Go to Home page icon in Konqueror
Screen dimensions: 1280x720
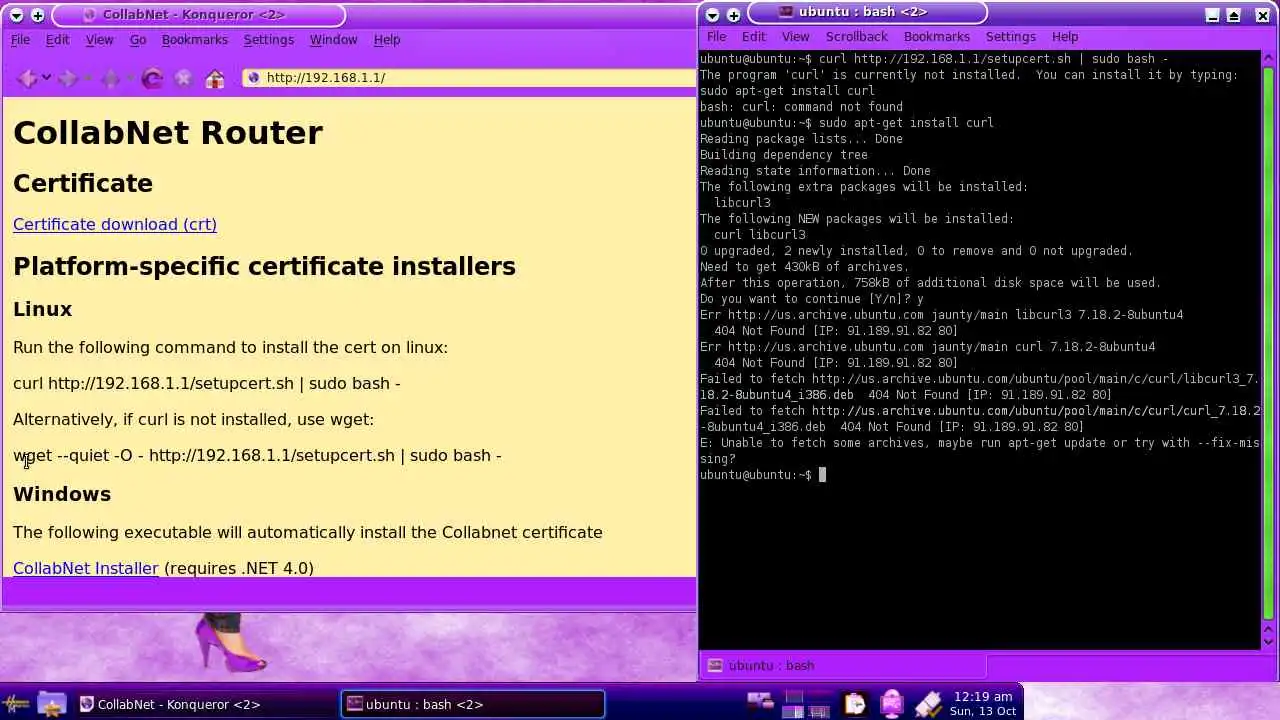pos(214,78)
